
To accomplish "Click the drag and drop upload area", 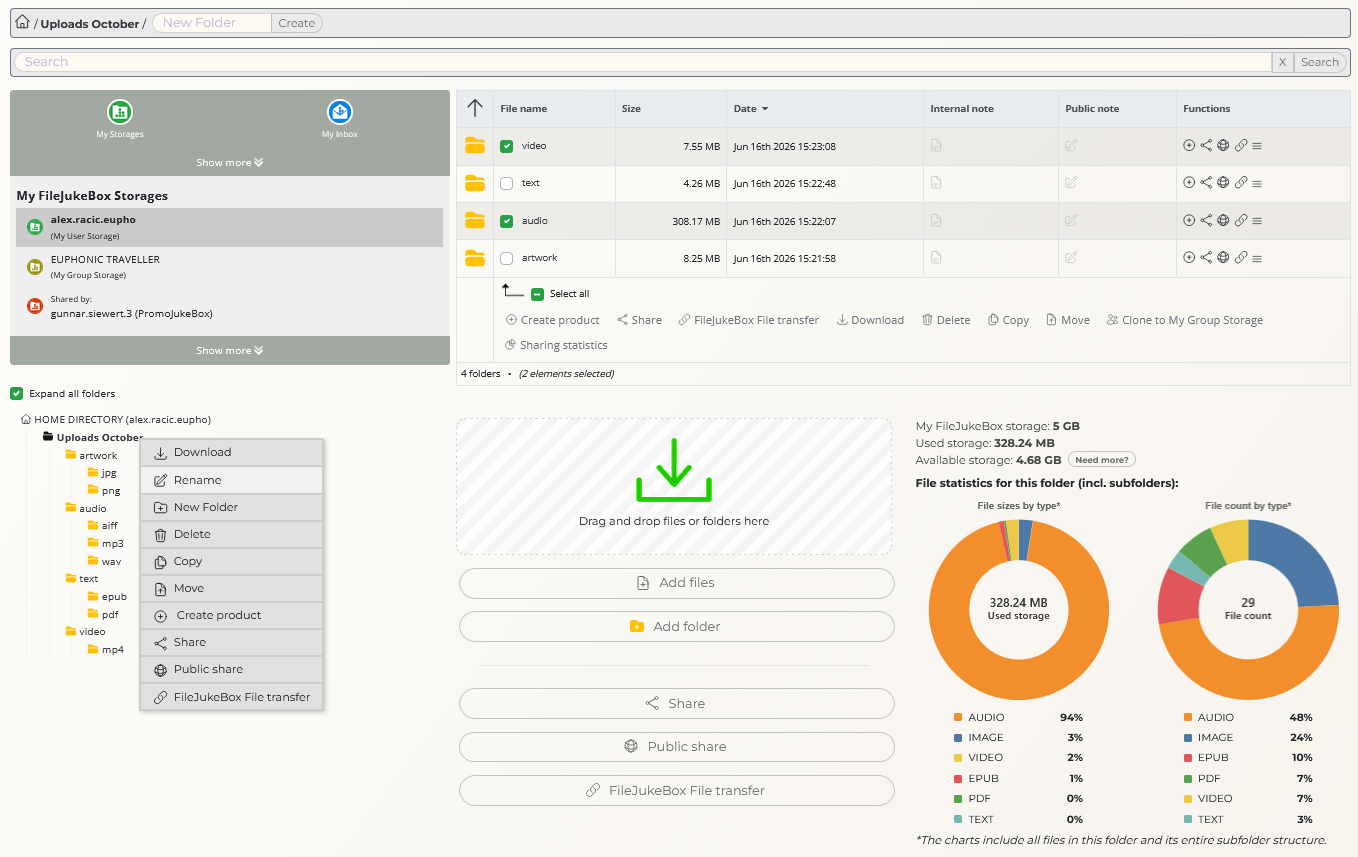I will coord(674,486).
